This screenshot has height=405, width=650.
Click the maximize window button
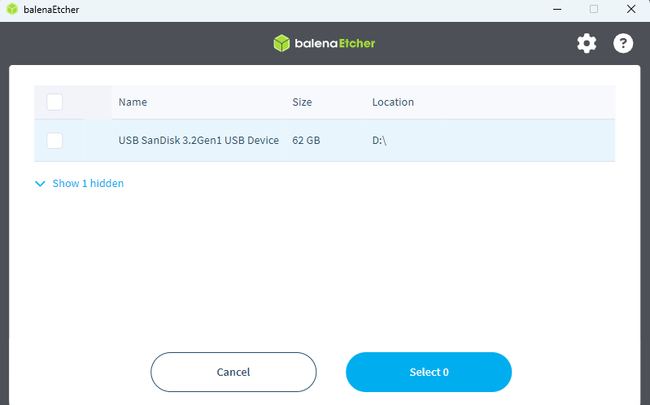[593, 9]
